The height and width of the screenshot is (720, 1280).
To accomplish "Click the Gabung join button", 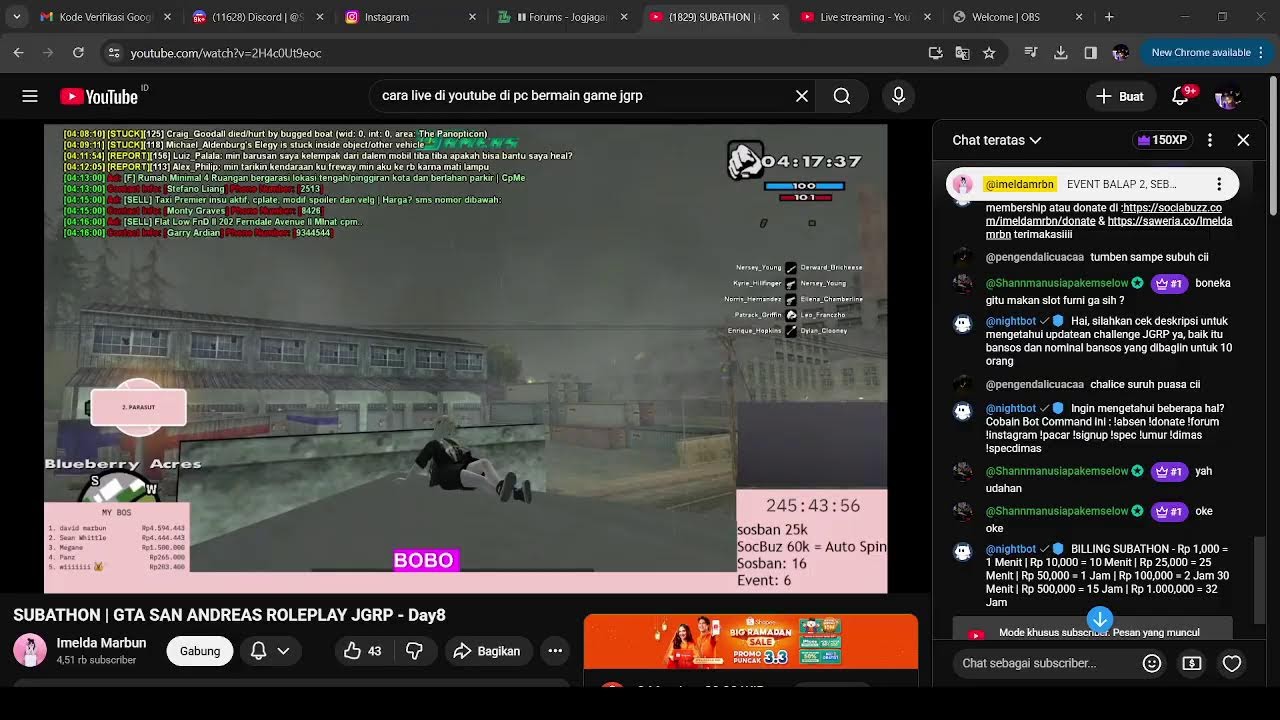I will 200,651.
